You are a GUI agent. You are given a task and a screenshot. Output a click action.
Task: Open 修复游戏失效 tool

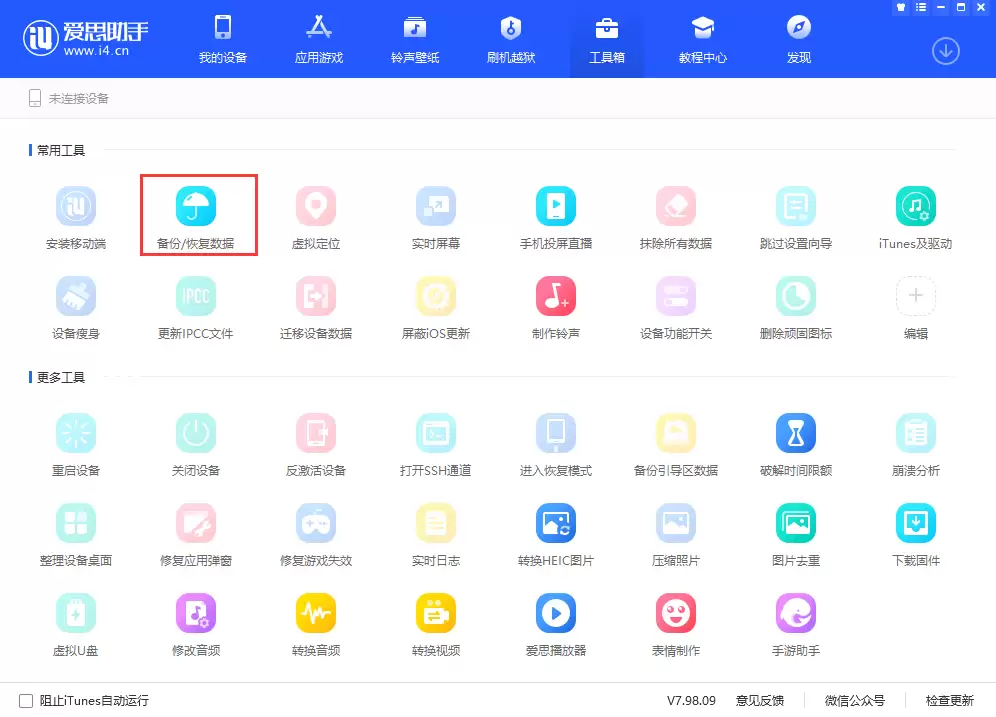pyautogui.click(x=316, y=535)
